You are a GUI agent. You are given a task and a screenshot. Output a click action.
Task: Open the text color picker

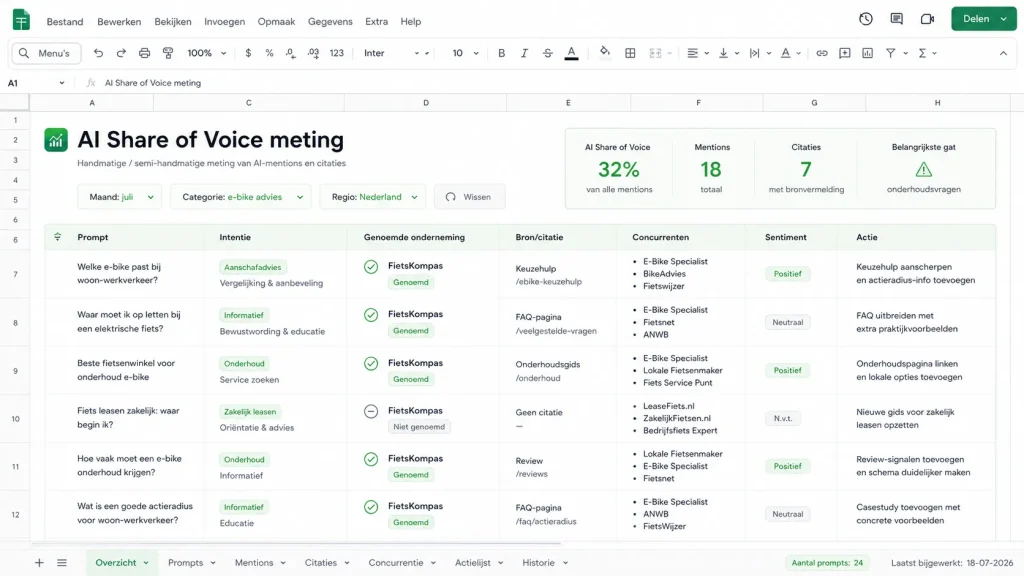[571, 53]
